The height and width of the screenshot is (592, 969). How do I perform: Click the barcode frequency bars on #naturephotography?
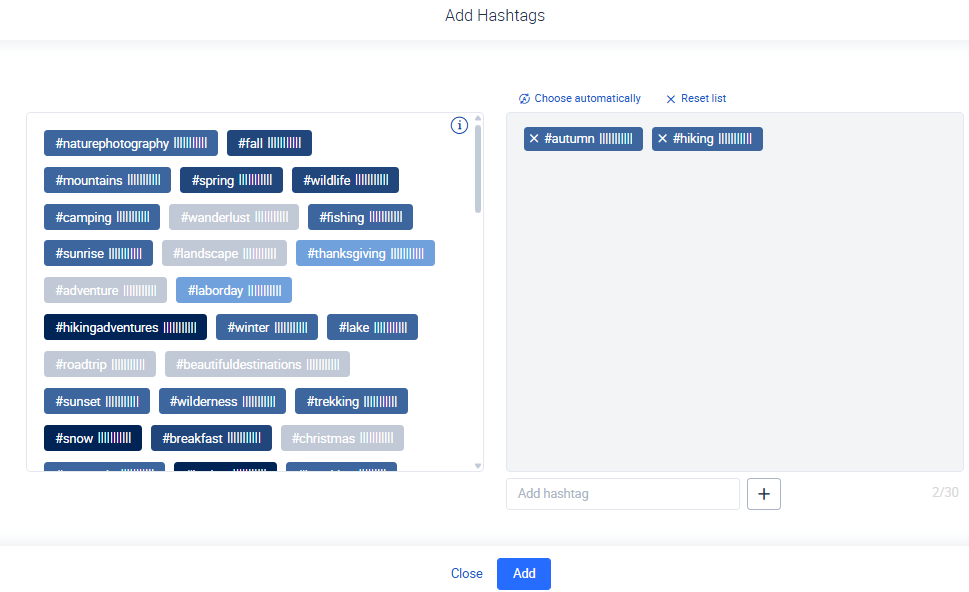(189, 142)
